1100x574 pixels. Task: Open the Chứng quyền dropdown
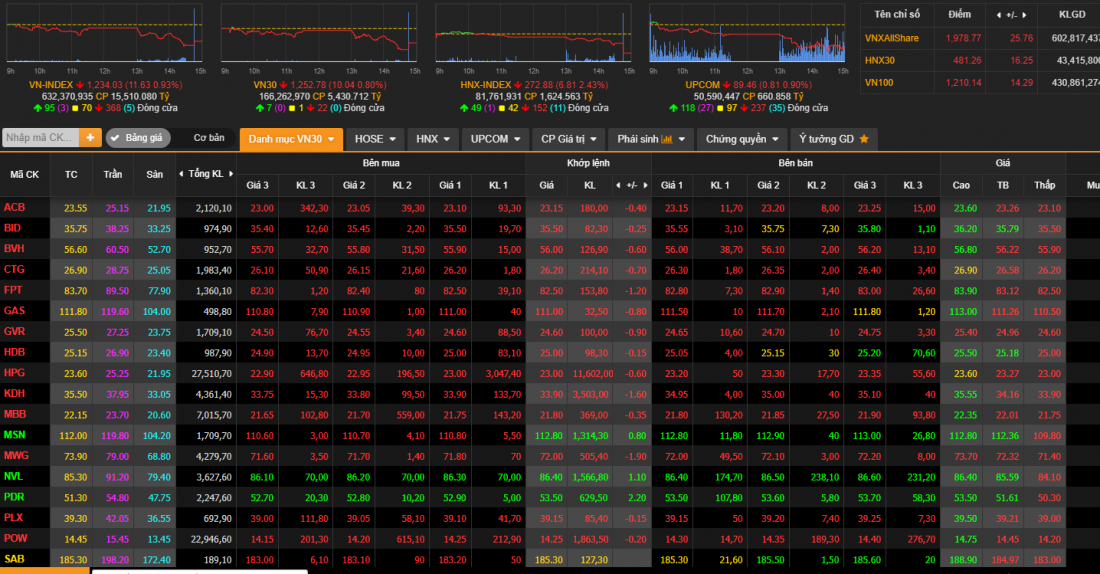click(742, 139)
